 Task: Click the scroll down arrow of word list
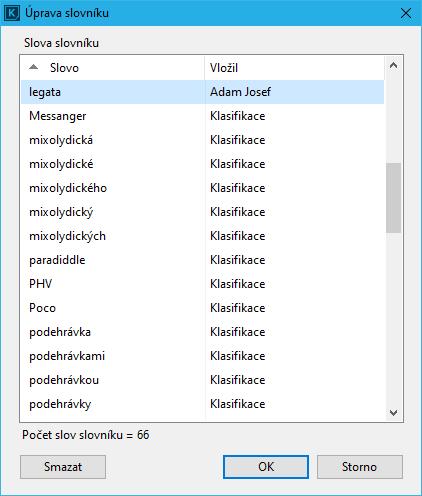coord(393,413)
